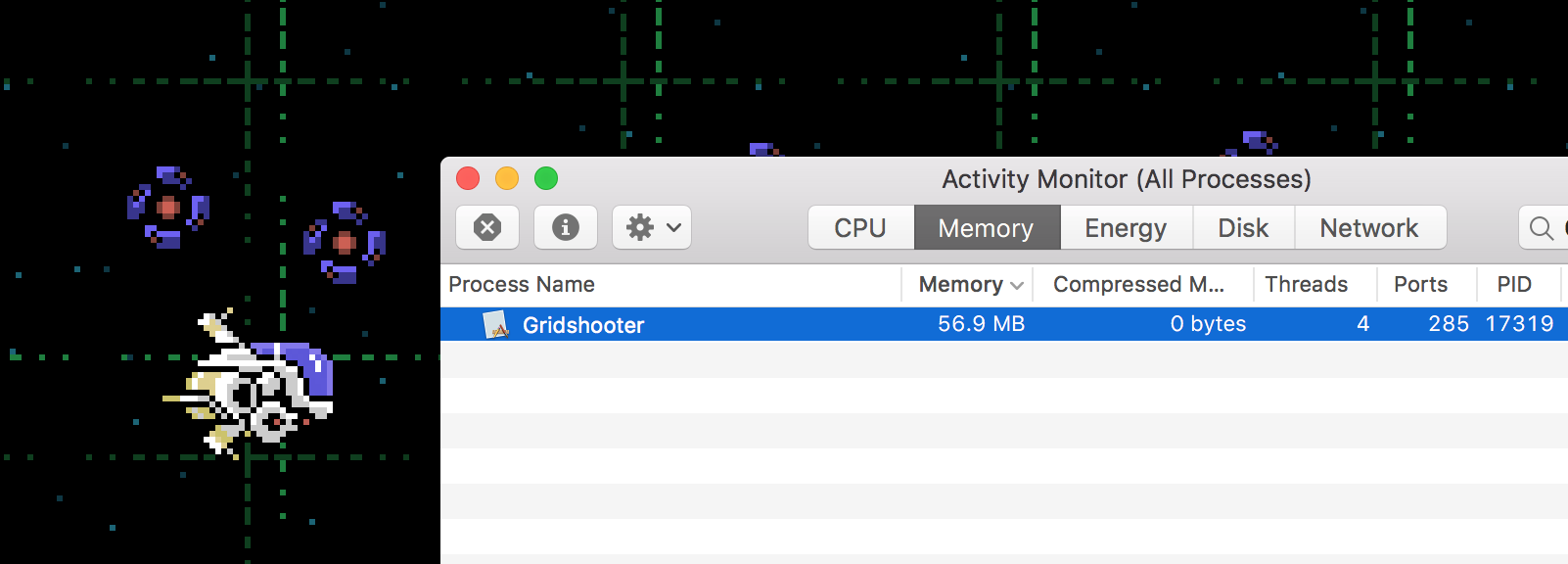
Task: Sort by Compressed Memory column
Action: tap(1138, 284)
